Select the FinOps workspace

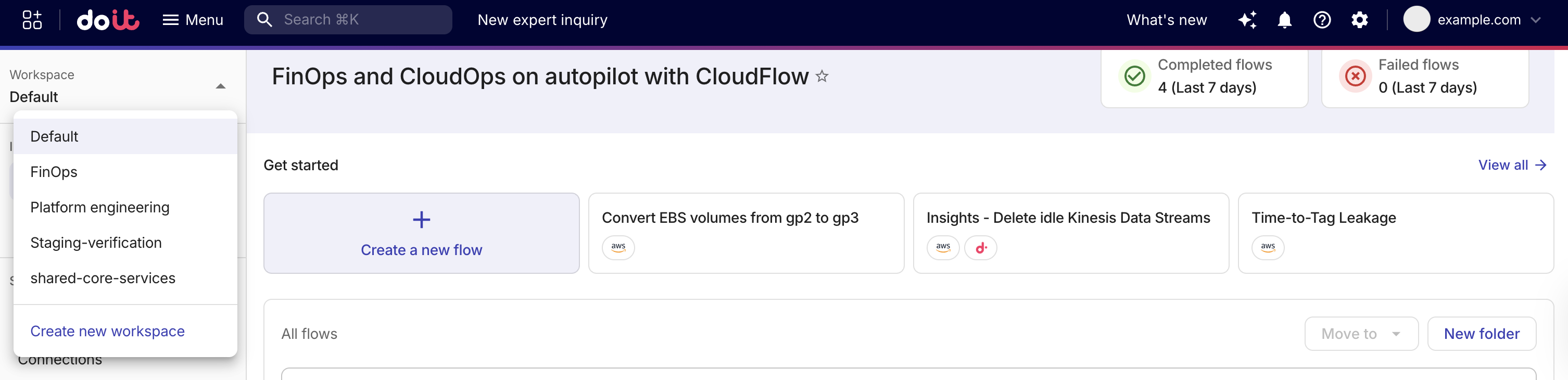tap(125, 172)
